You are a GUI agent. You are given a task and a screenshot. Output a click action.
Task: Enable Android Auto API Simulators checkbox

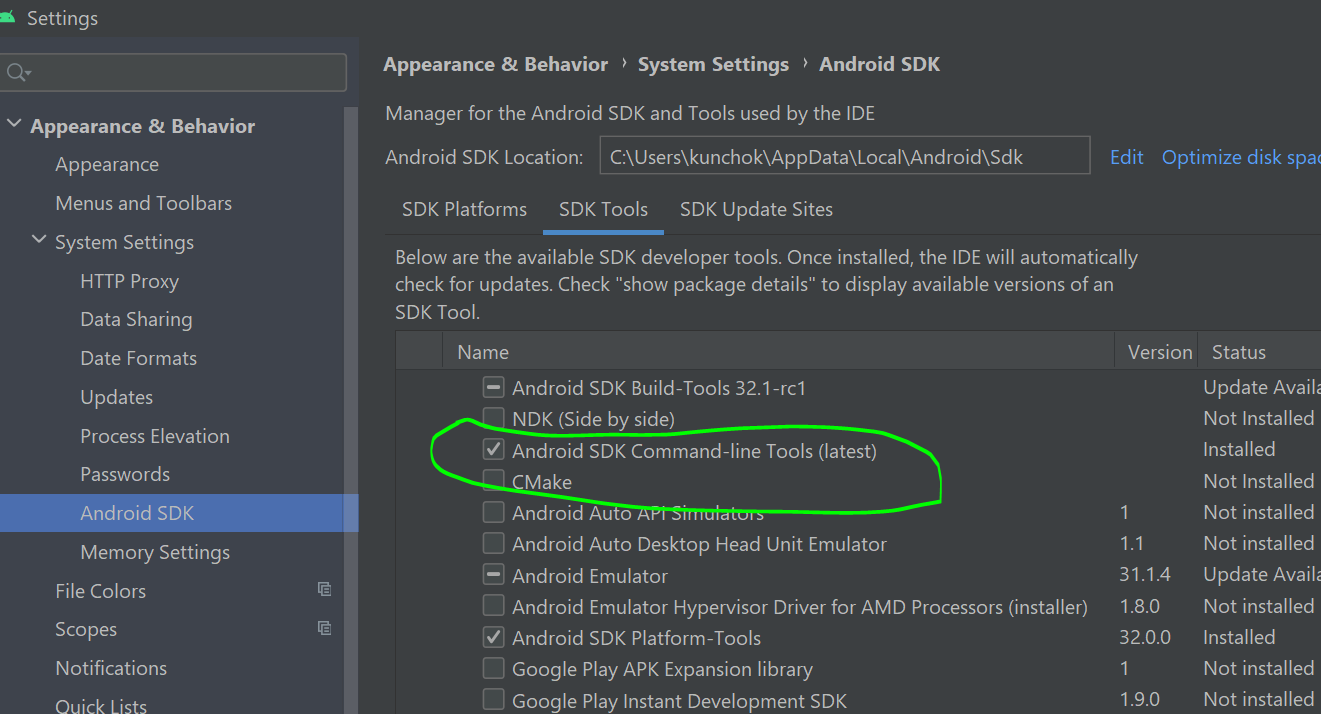pyautogui.click(x=493, y=512)
